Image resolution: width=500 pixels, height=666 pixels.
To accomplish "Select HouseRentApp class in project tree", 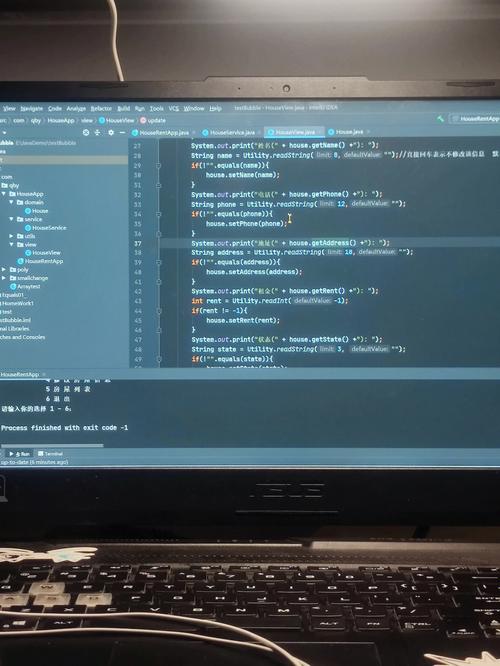I will 40,261.
